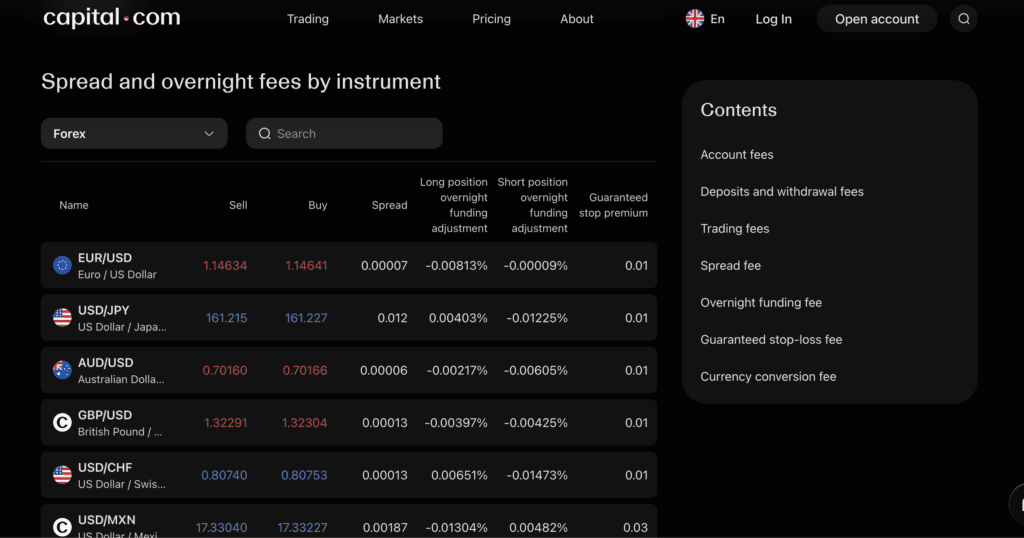
Task: Go to Guaranteed stop-loss fee section
Action: [x=771, y=340]
